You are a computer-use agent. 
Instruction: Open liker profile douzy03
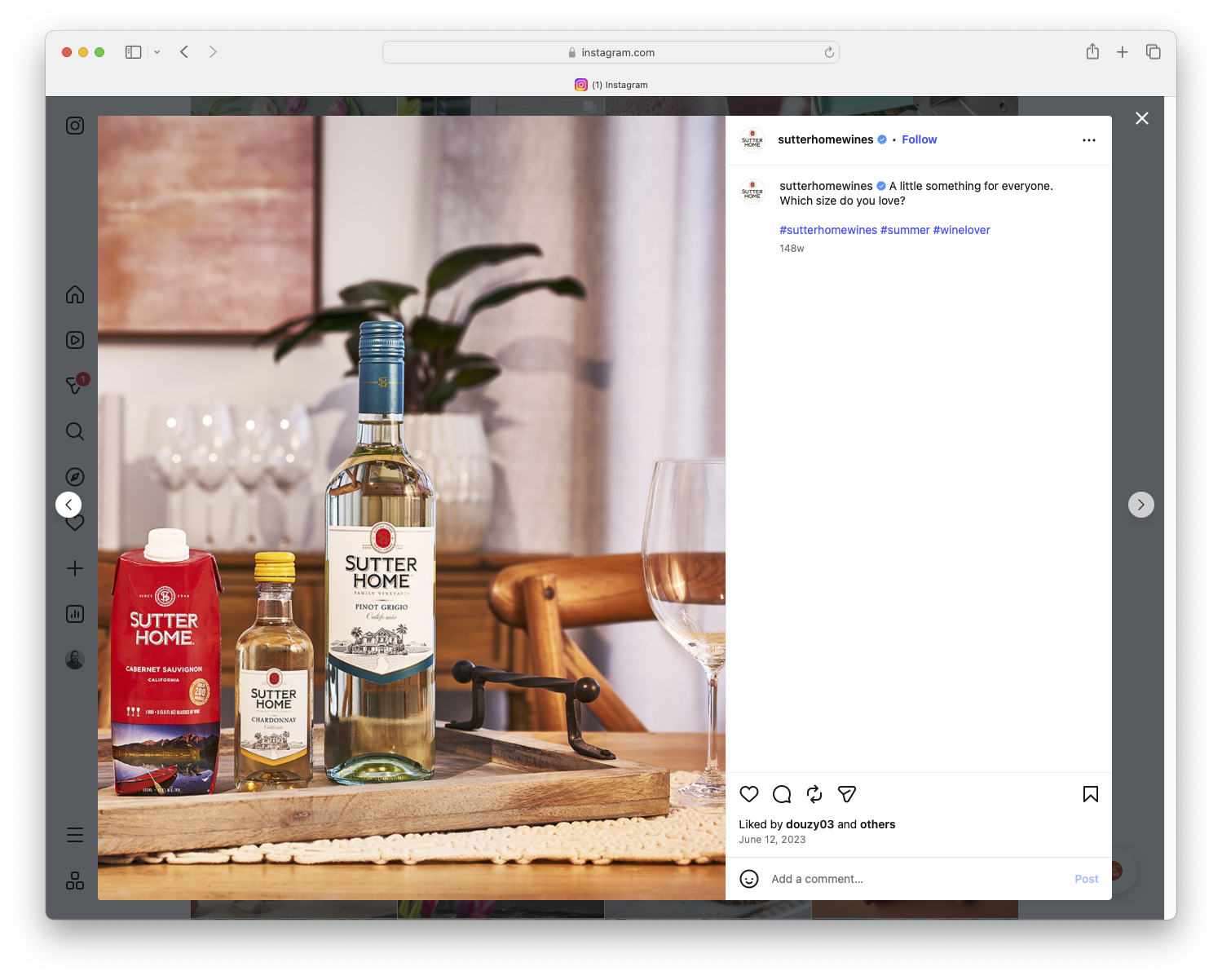pos(810,824)
